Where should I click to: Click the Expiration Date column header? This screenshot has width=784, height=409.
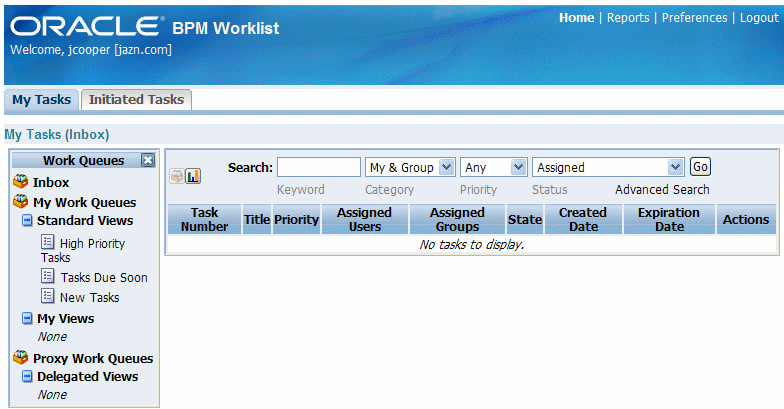669,219
